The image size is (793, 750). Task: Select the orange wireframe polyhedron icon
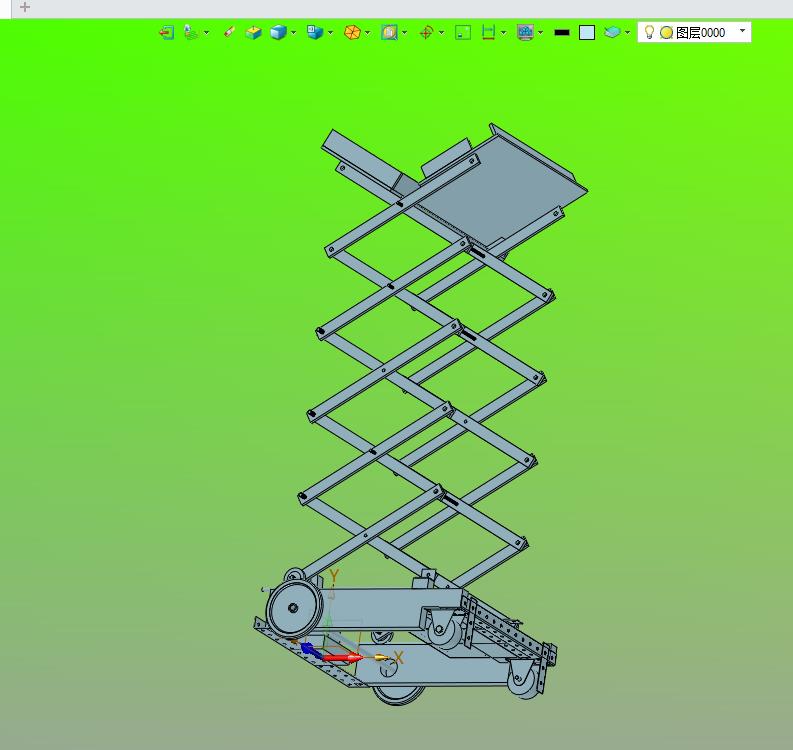[352, 32]
